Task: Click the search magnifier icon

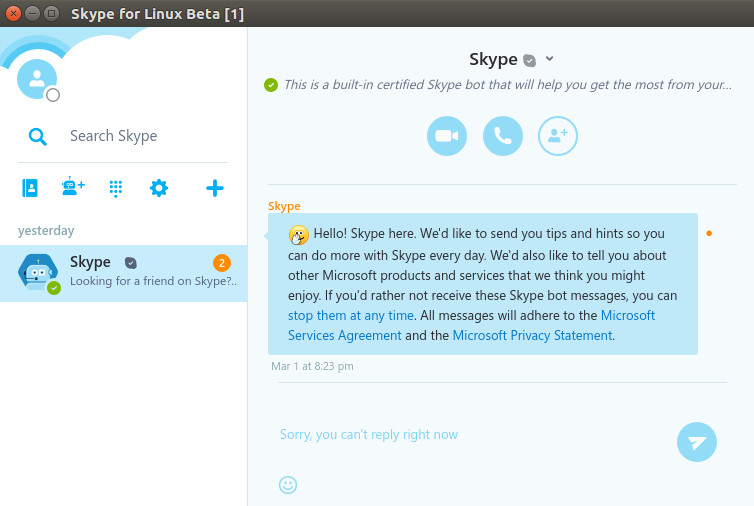Action: click(38, 137)
